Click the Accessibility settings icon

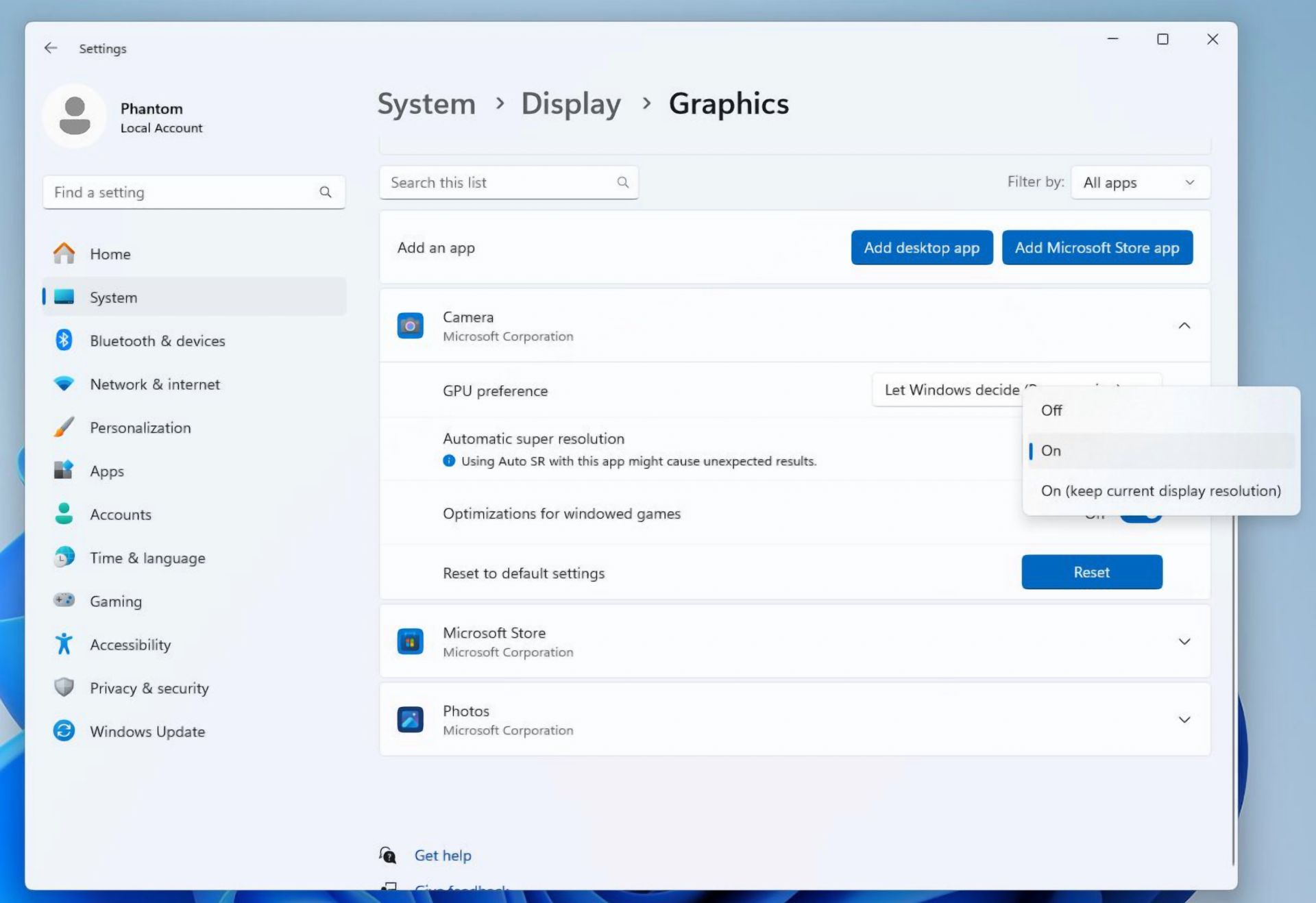coord(65,644)
